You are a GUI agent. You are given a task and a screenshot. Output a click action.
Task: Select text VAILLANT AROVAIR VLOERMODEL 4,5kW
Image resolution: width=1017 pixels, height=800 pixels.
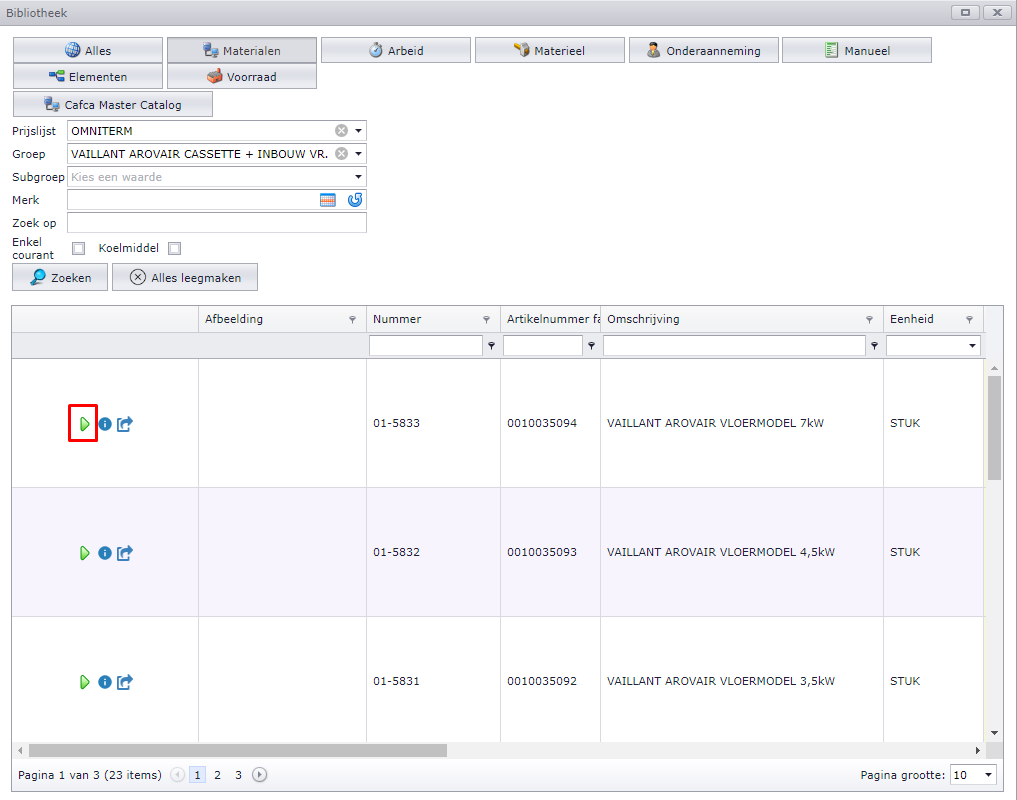pos(721,552)
